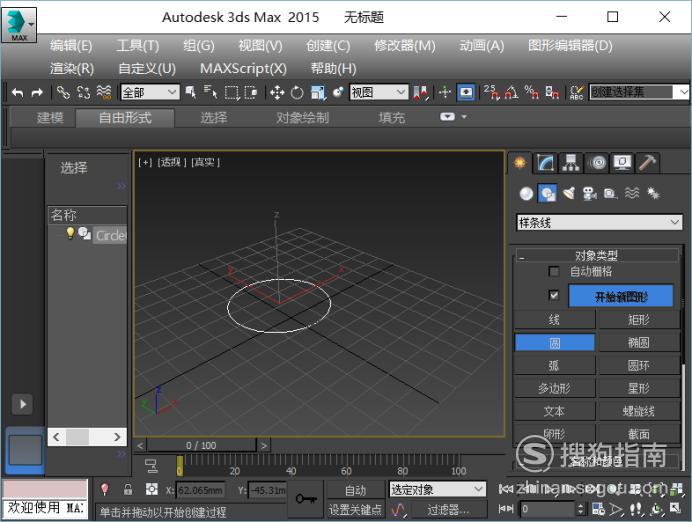Select the Unlink selection icon
This screenshot has height=522, width=692.
point(83,93)
